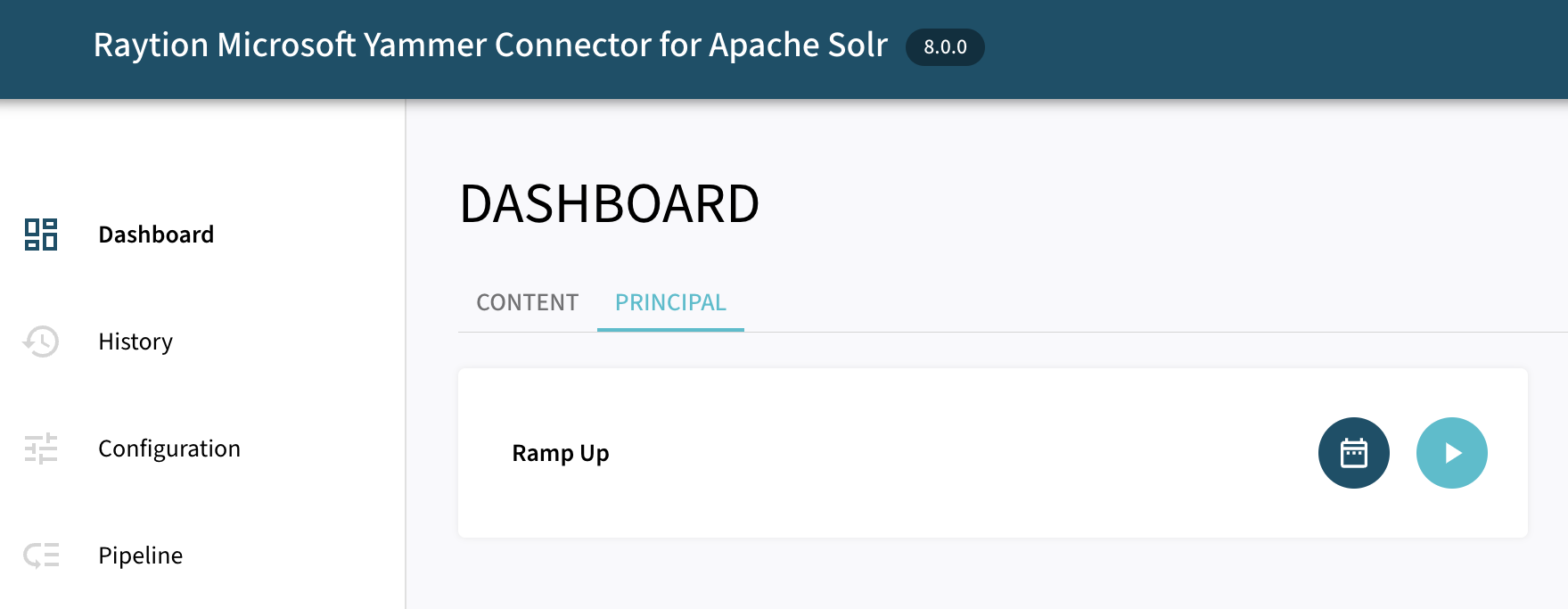This screenshot has height=609, width=1568.
Task: Click the 8.0.0 version badge
Action: (x=944, y=48)
